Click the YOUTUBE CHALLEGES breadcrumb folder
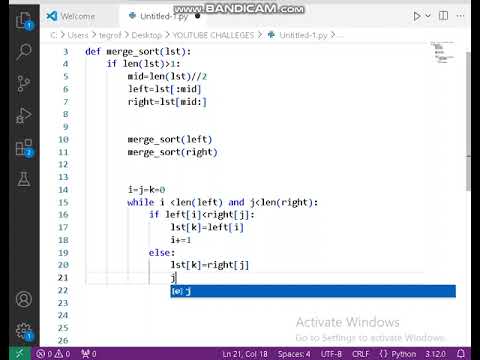Screen dimensions: 480x360 coord(213,35)
